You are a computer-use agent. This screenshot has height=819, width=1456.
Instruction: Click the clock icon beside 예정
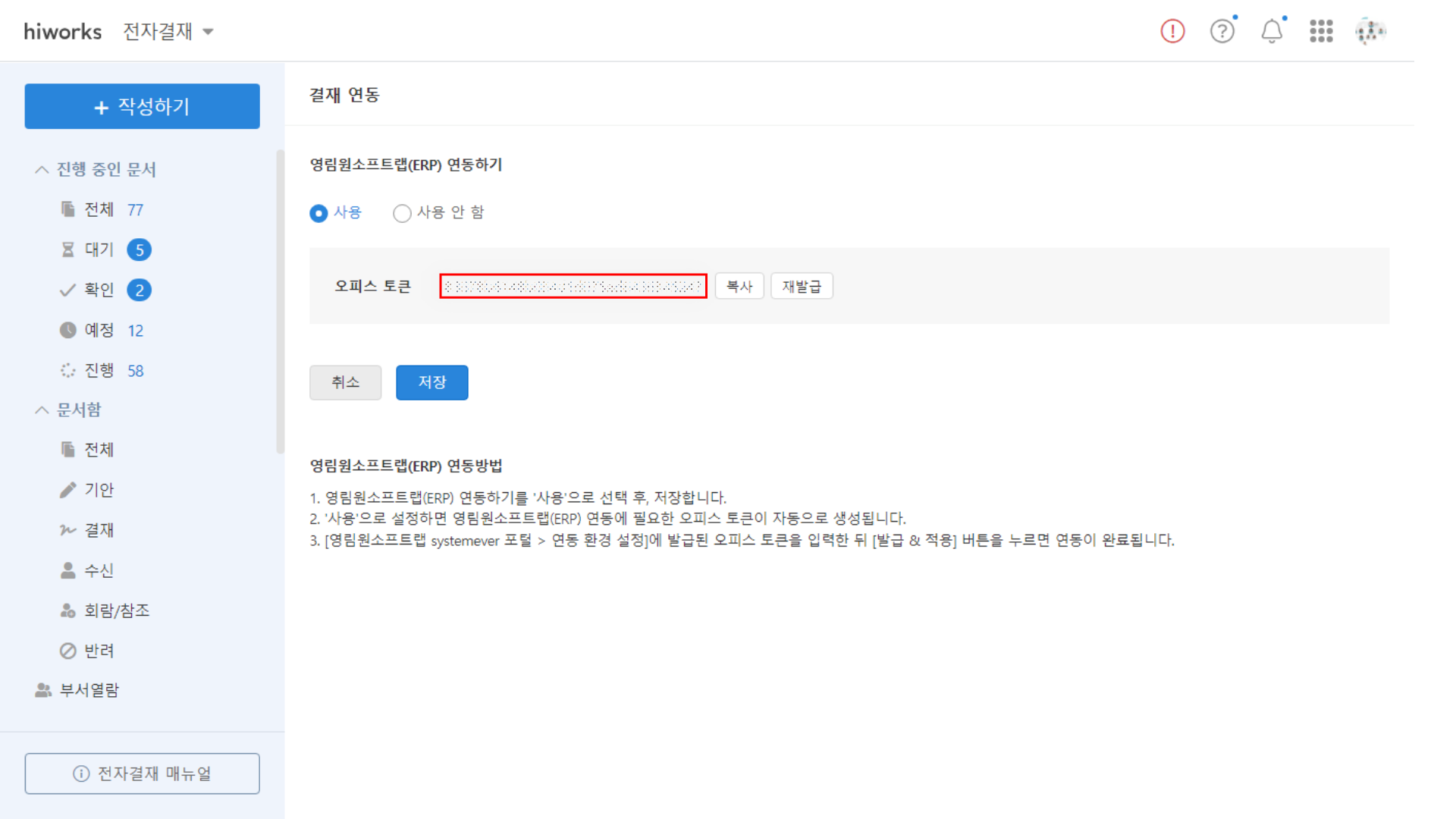click(68, 330)
